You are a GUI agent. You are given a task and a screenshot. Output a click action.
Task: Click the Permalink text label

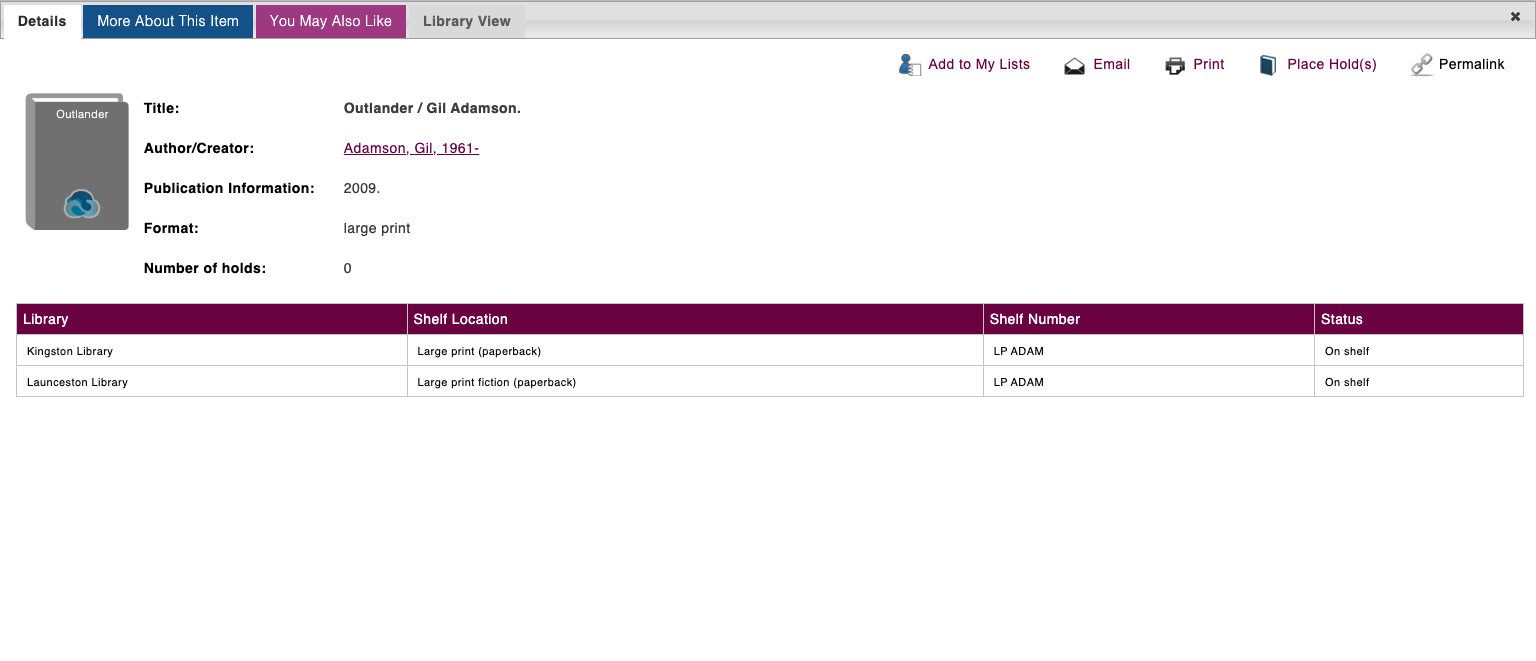(1471, 64)
